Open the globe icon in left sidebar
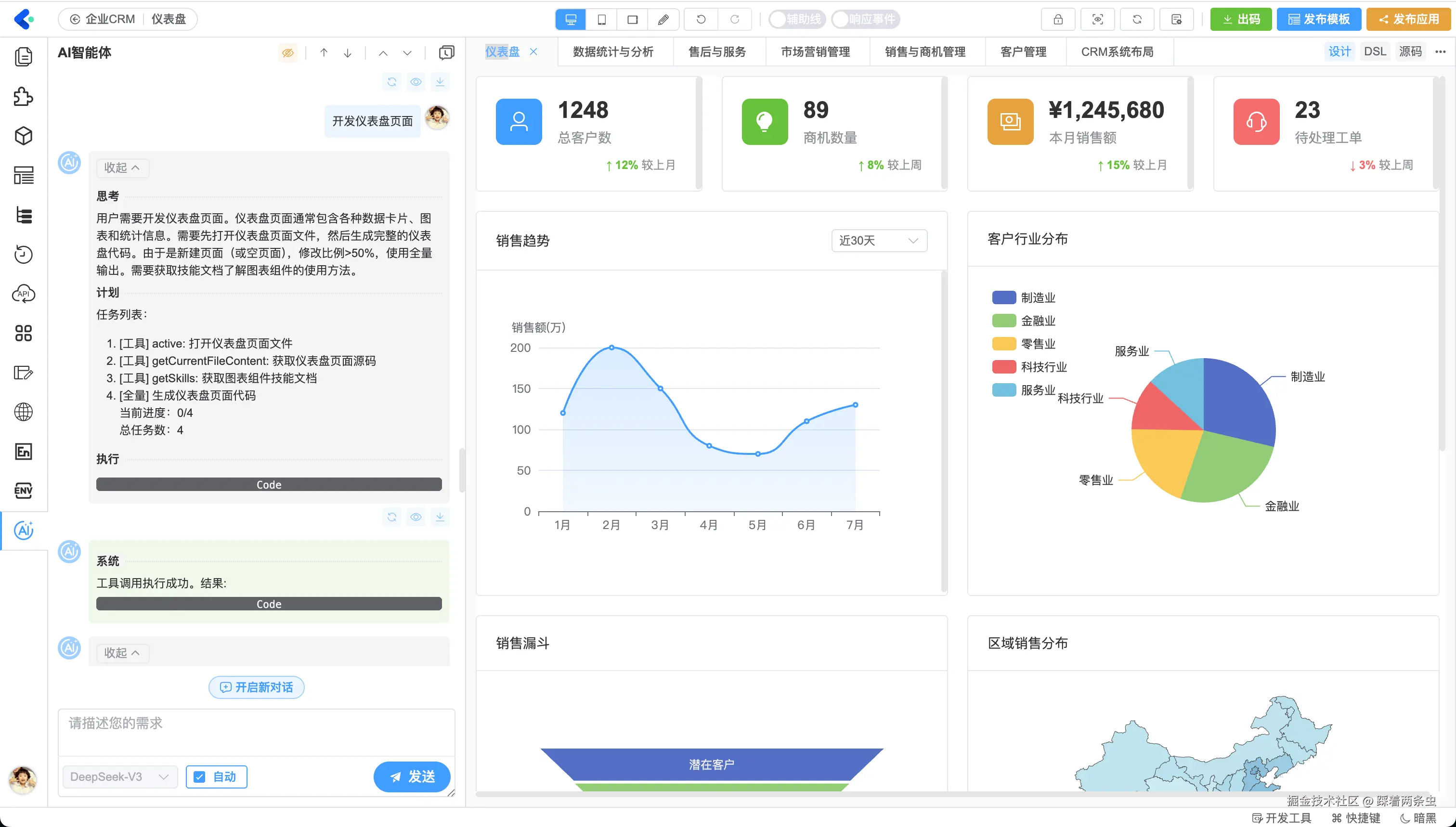 [x=23, y=412]
